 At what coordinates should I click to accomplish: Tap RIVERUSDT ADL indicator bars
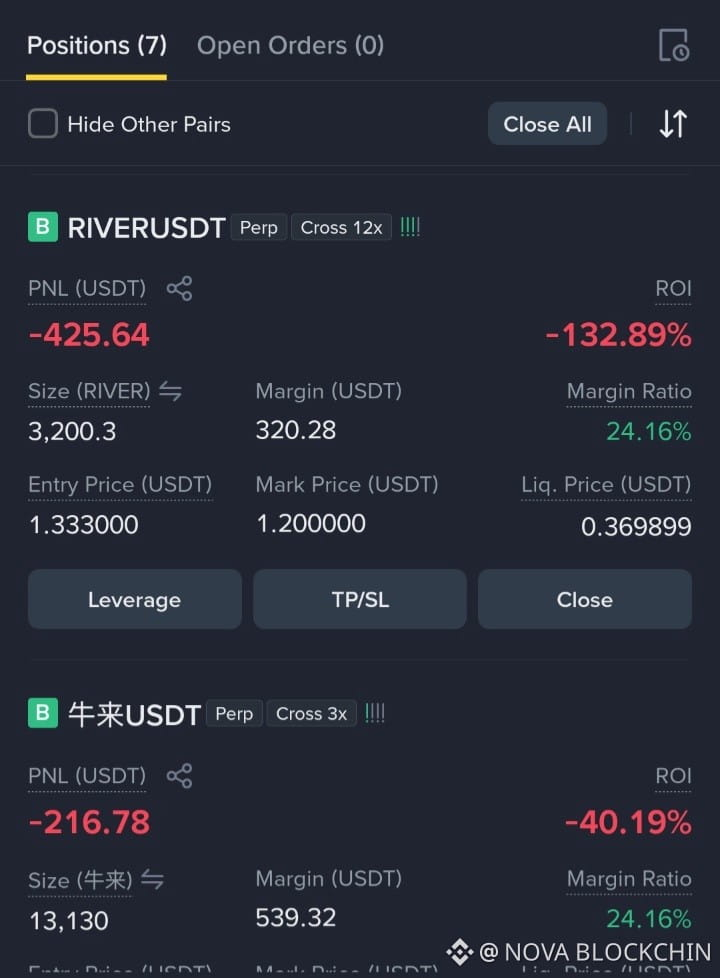410,227
